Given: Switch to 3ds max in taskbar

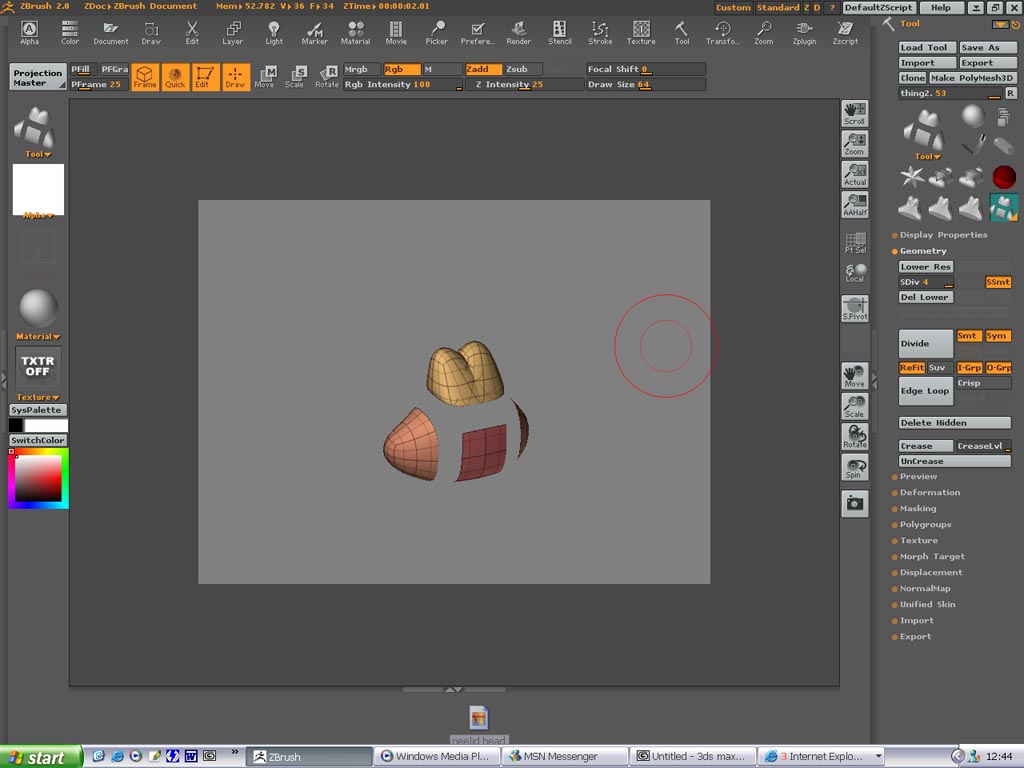Looking at the screenshot, I should [691, 757].
